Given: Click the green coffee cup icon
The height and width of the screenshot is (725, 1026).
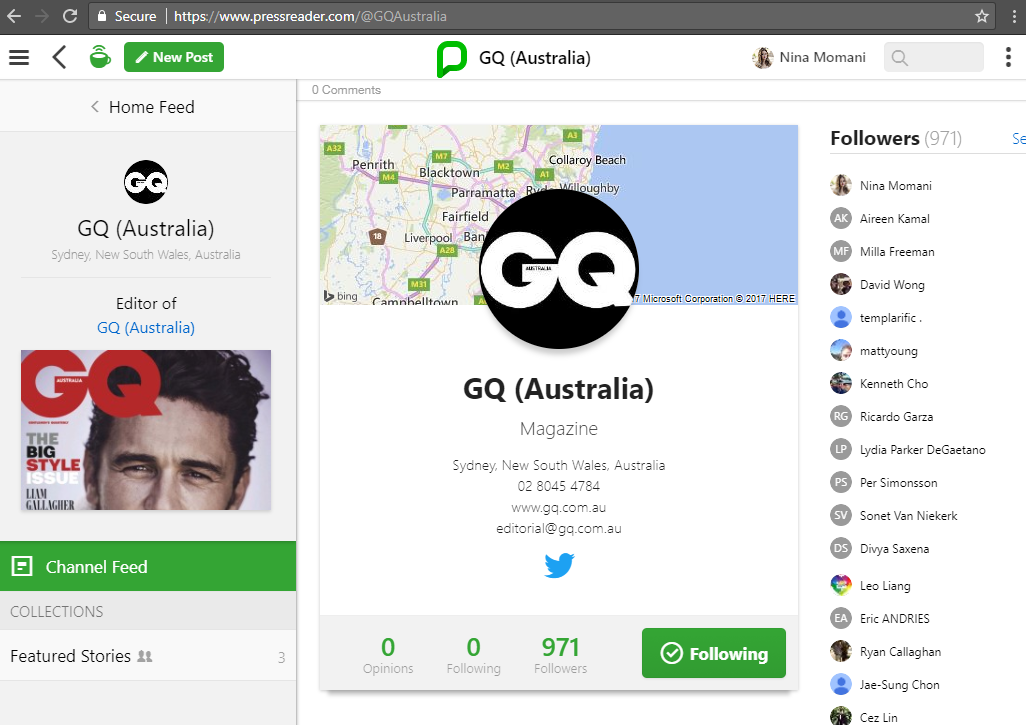Looking at the screenshot, I should (x=100, y=57).
